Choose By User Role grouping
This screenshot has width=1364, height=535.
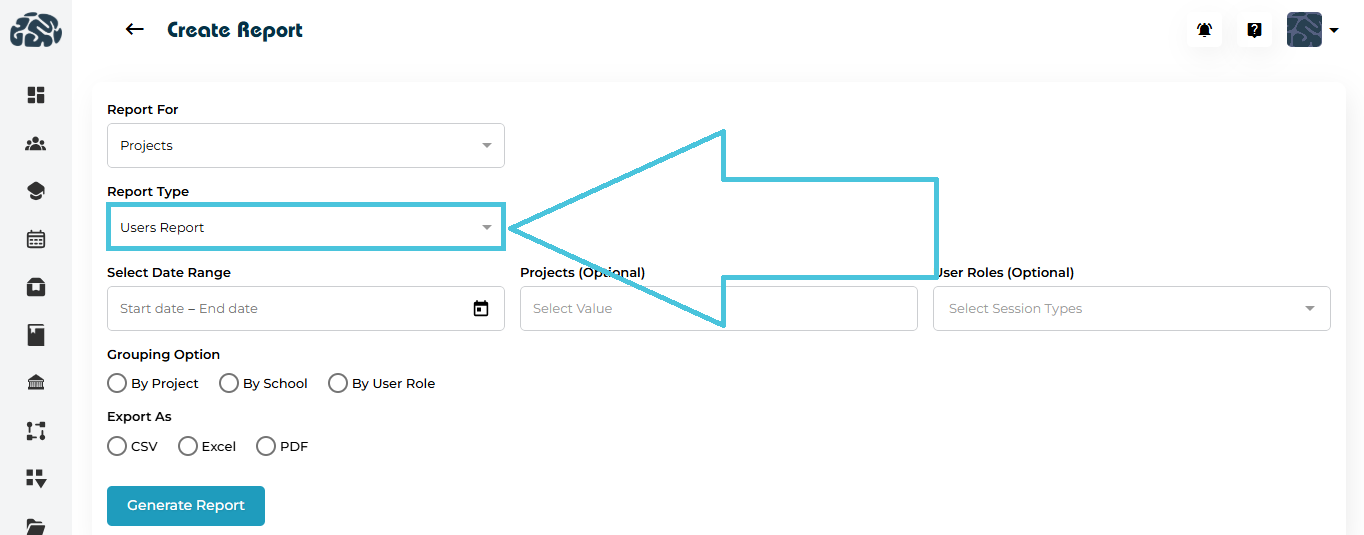338,383
